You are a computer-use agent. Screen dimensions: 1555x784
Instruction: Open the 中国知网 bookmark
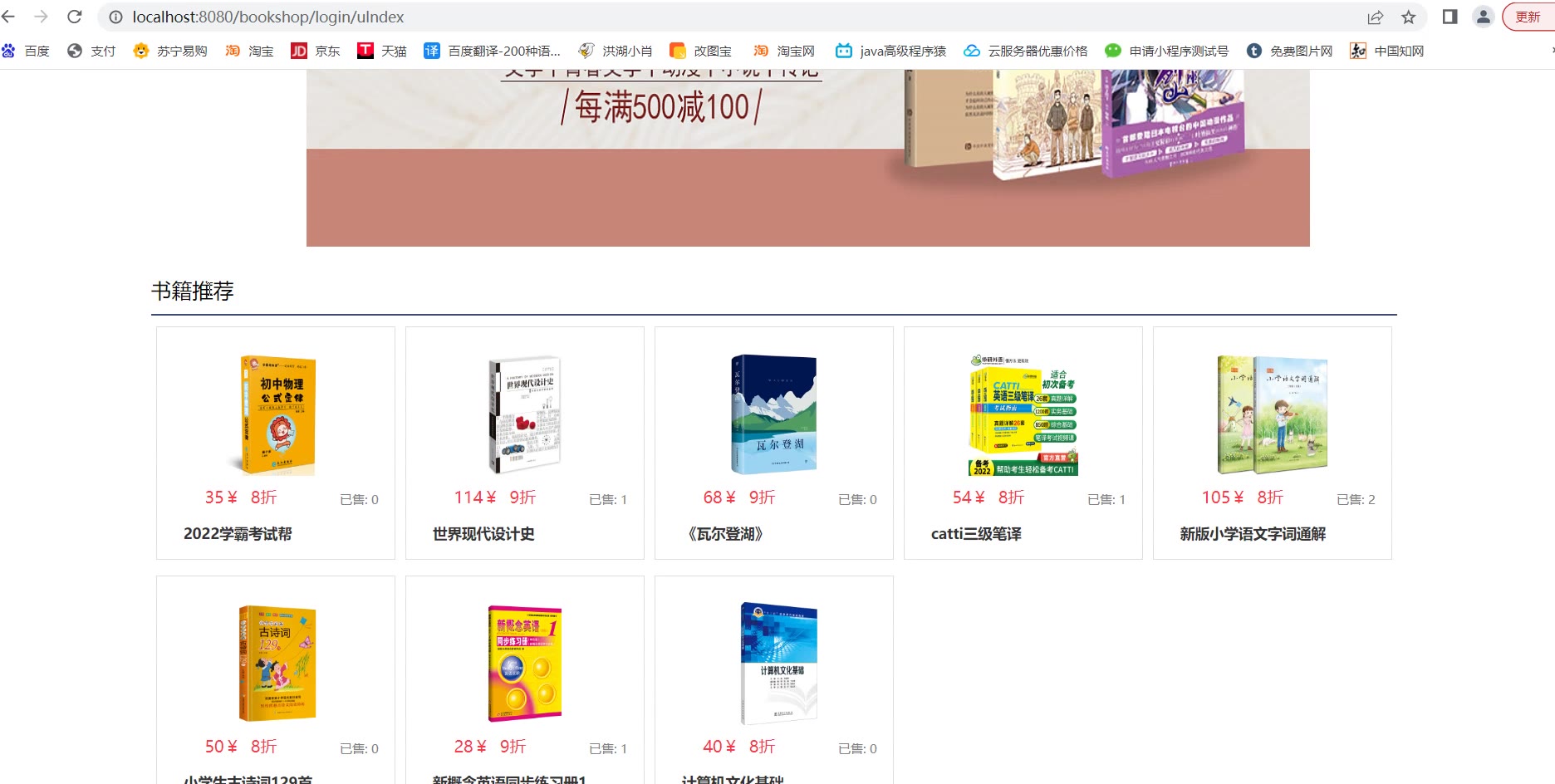[1387, 51]
